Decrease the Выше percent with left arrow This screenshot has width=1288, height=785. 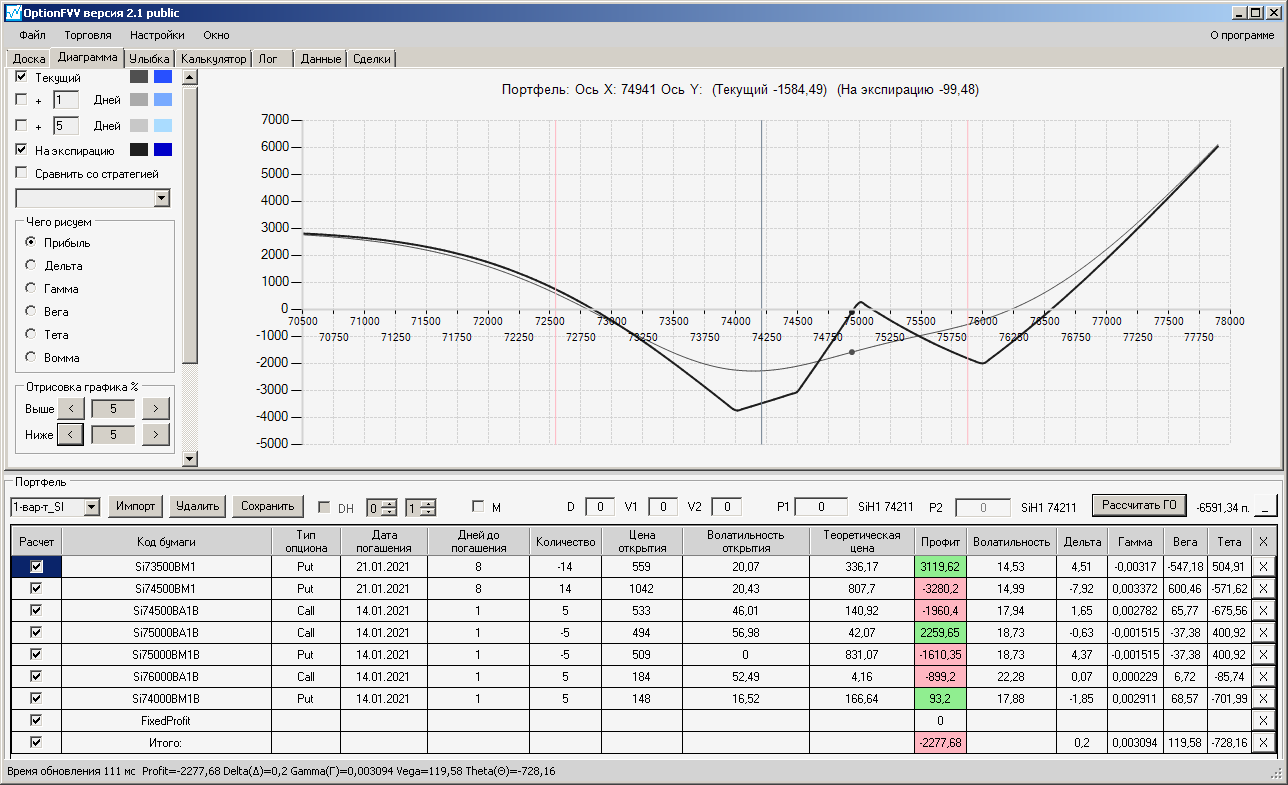pyautogui.click(x=70, y=408)
